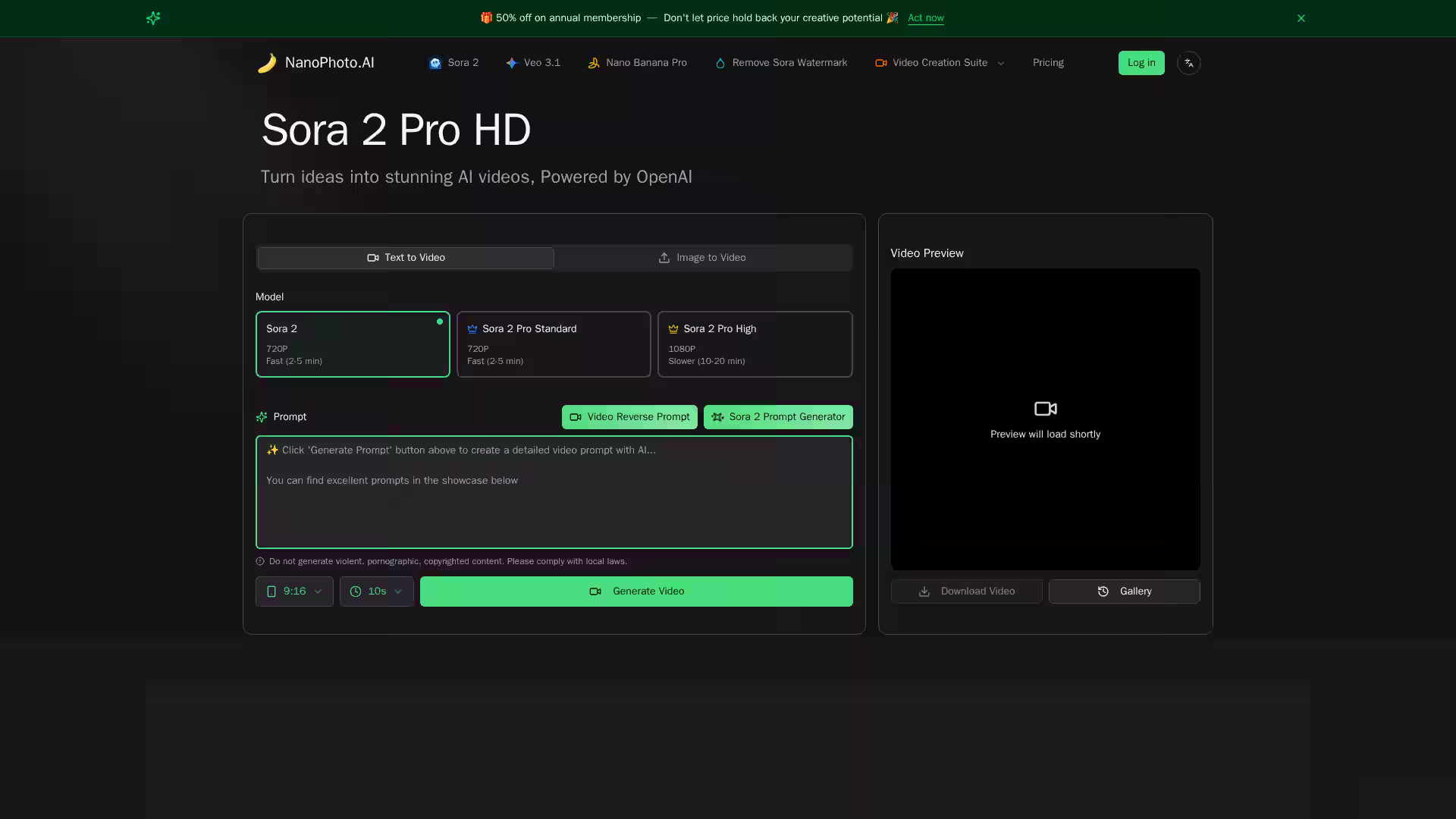Click the Sora 2 nav icon
The image size is (1456, 819).
click(x=435, y=63)
